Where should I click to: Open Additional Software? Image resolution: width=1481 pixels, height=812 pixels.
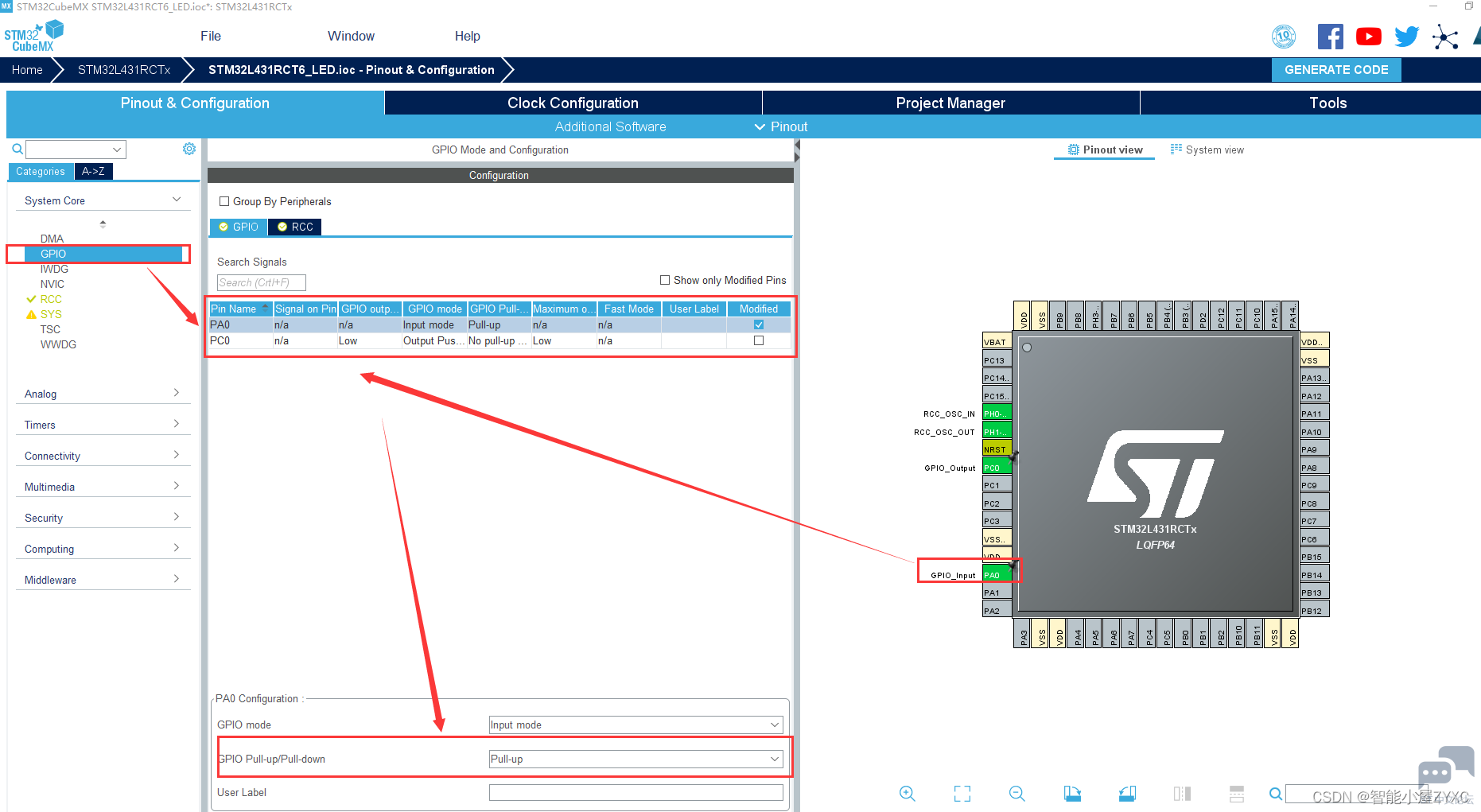click(610, 126)
